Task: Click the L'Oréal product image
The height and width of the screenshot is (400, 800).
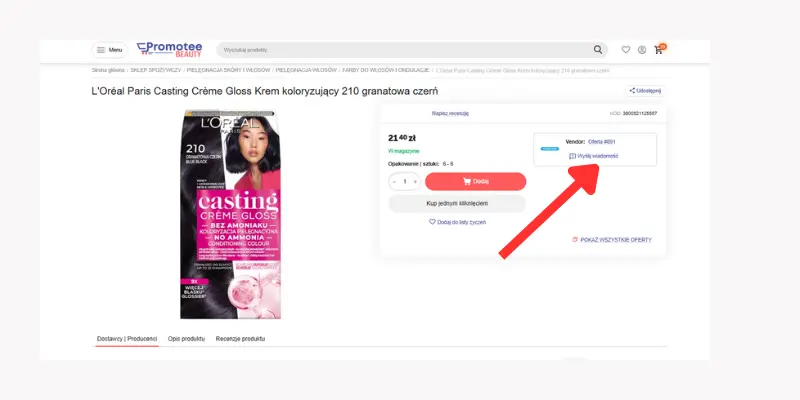Action: [x=231, y=214]
